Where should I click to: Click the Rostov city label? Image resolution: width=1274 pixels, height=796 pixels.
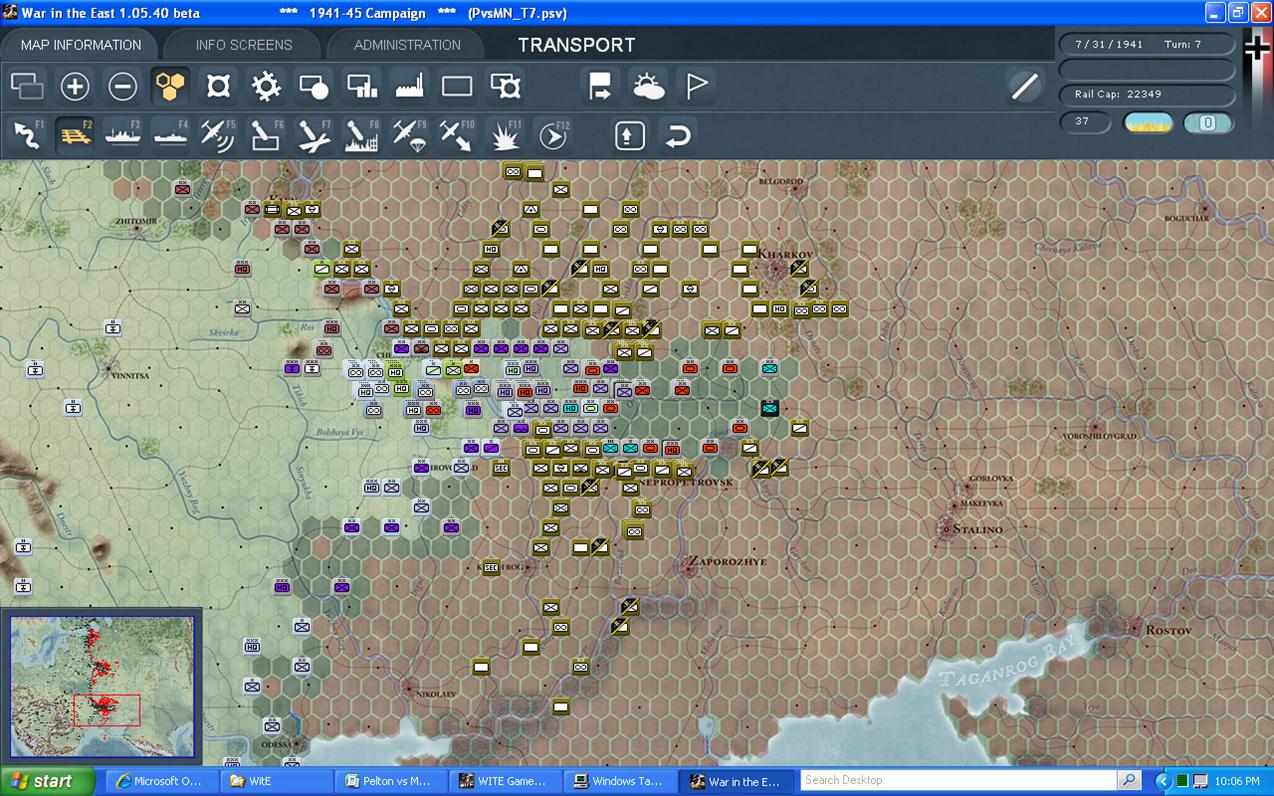pos(1168,631)
